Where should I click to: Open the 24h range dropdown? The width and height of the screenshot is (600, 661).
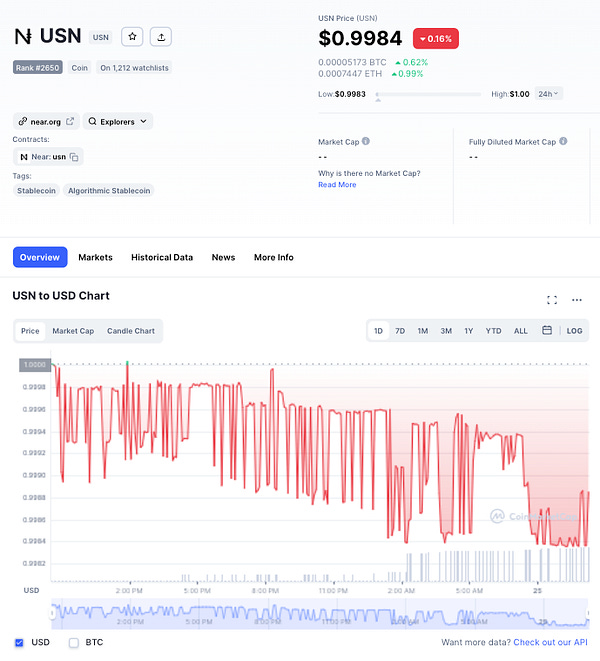pyautogui.click(x=548, y=94)
